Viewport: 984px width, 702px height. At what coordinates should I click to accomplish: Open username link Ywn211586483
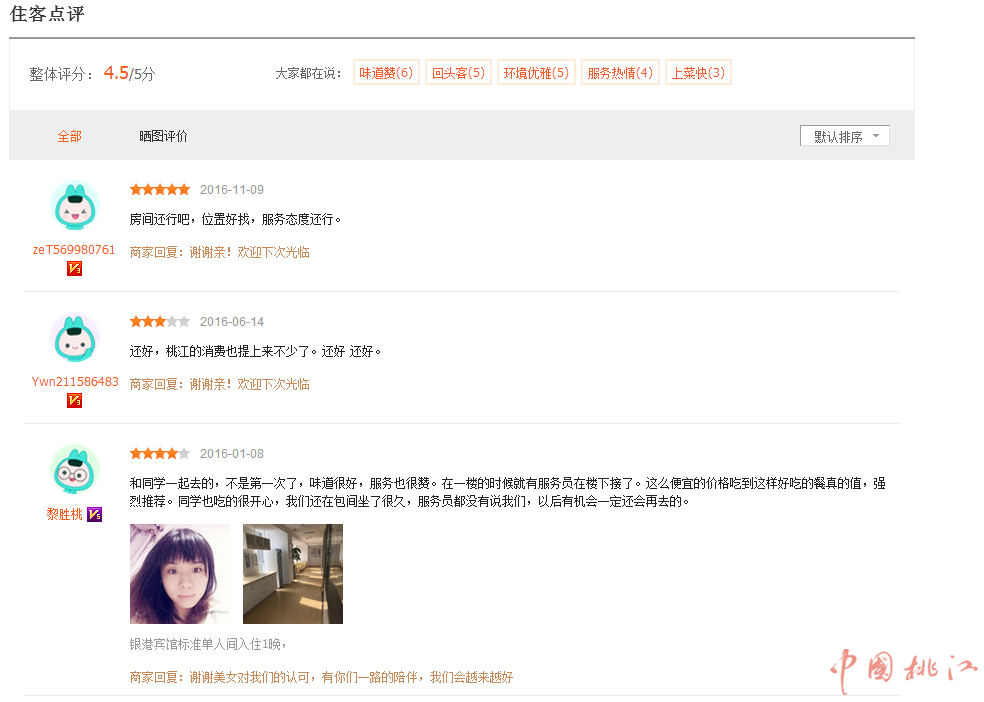(75, 381)
